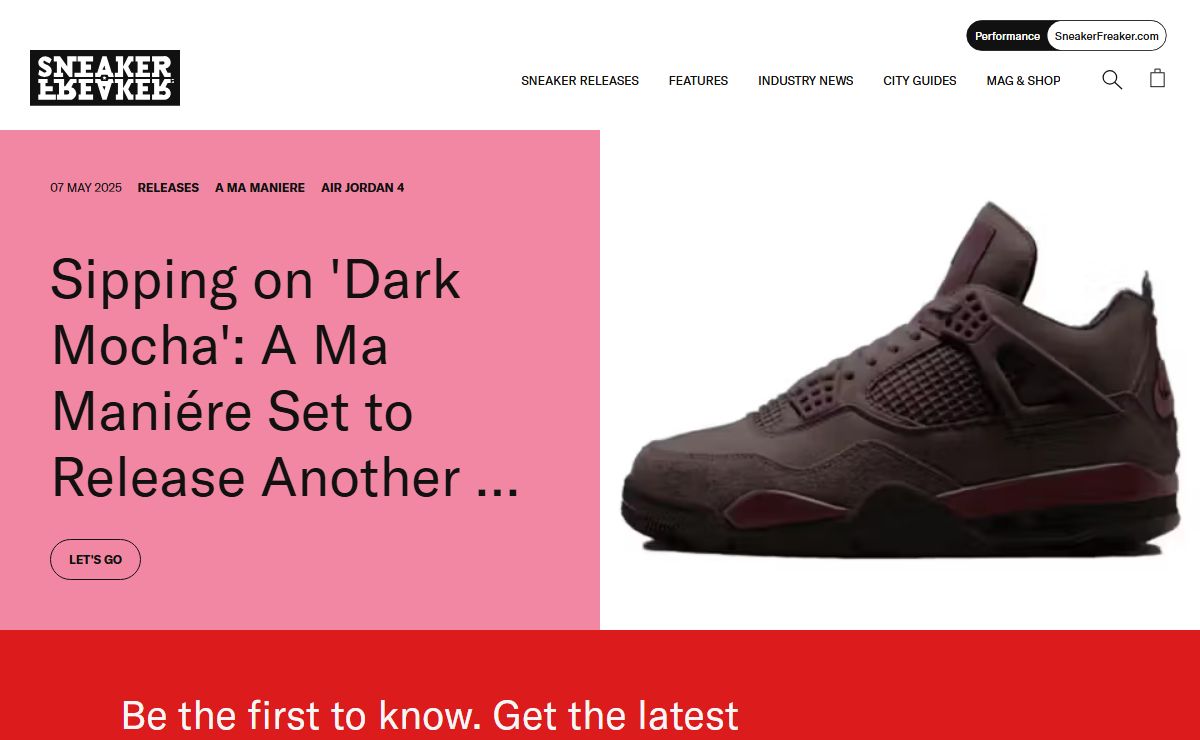Image resolution: width=1200 pixels, height=740 pixels.
Task: Go to Industry News section
Action: [805, 81]
